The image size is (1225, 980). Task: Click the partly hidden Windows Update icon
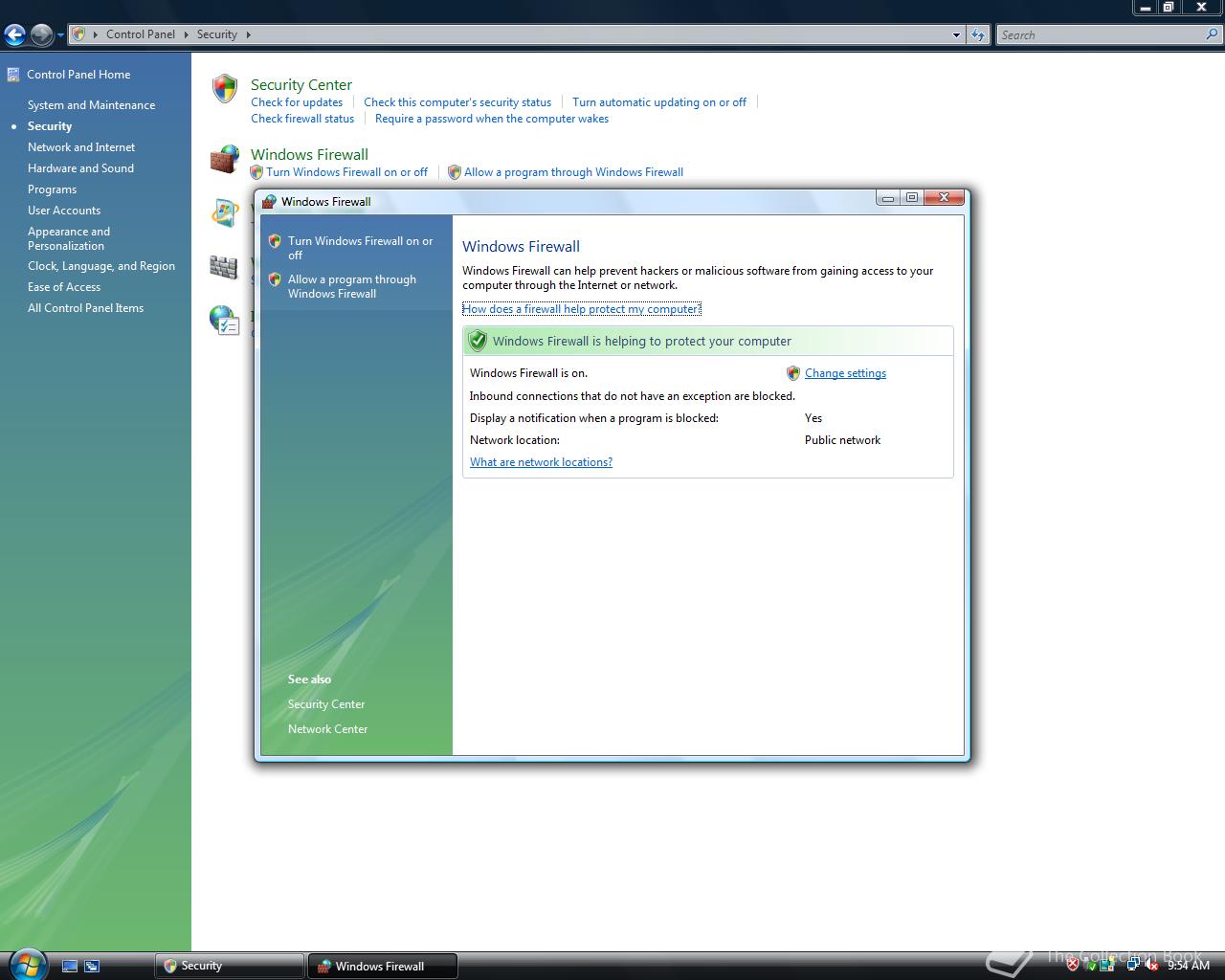pos(225,212)
